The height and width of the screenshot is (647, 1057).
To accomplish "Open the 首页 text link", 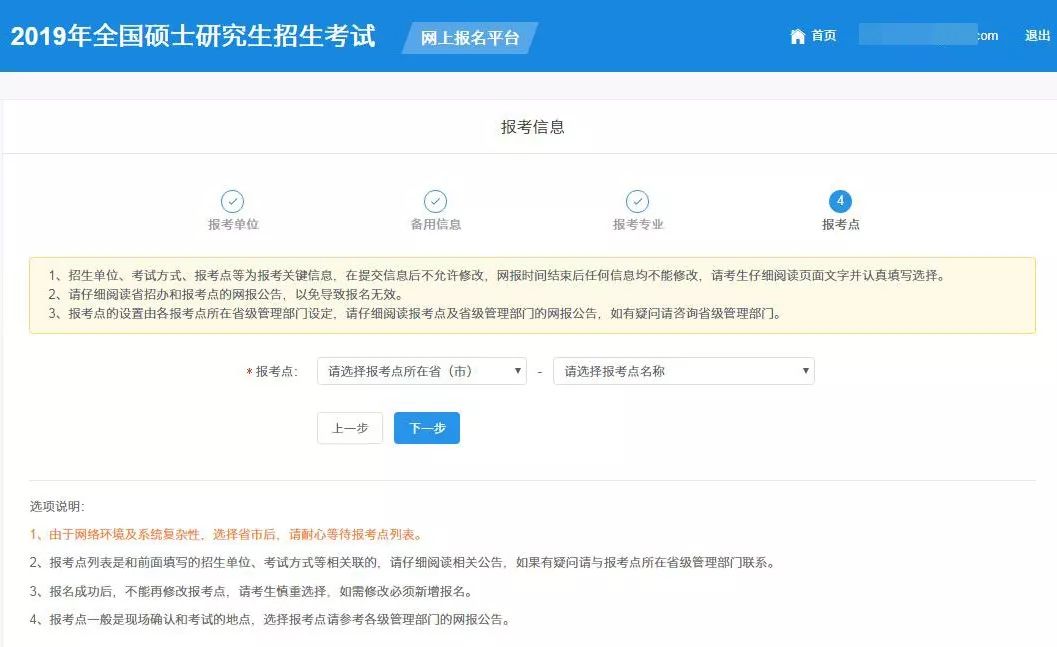I will (824, 36).
